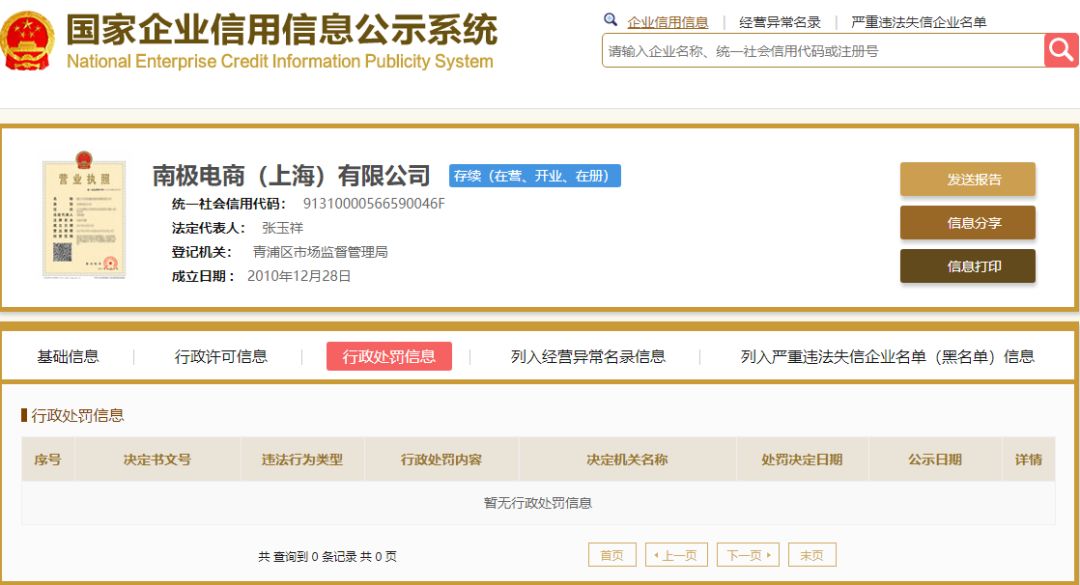Focus the enterprise name search field

[823, 51]
